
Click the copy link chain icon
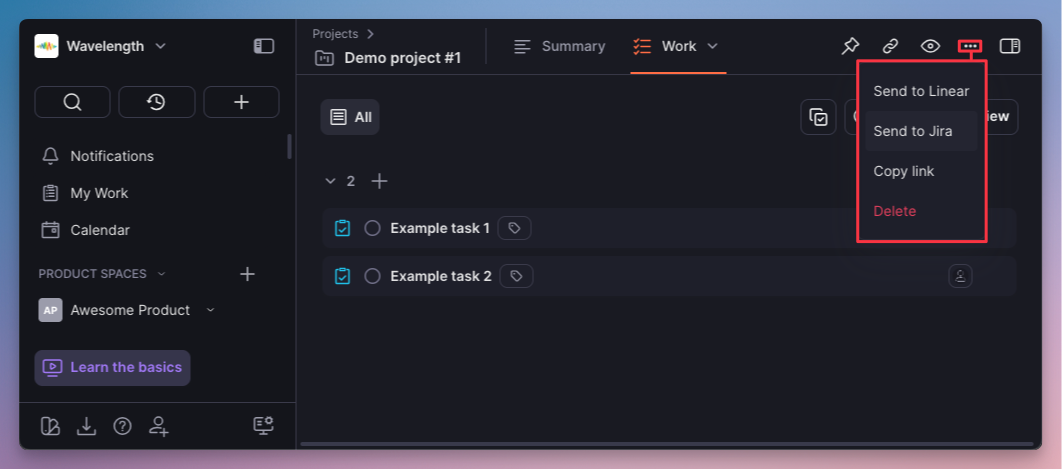pyautogui.click(x=889, y=46)
